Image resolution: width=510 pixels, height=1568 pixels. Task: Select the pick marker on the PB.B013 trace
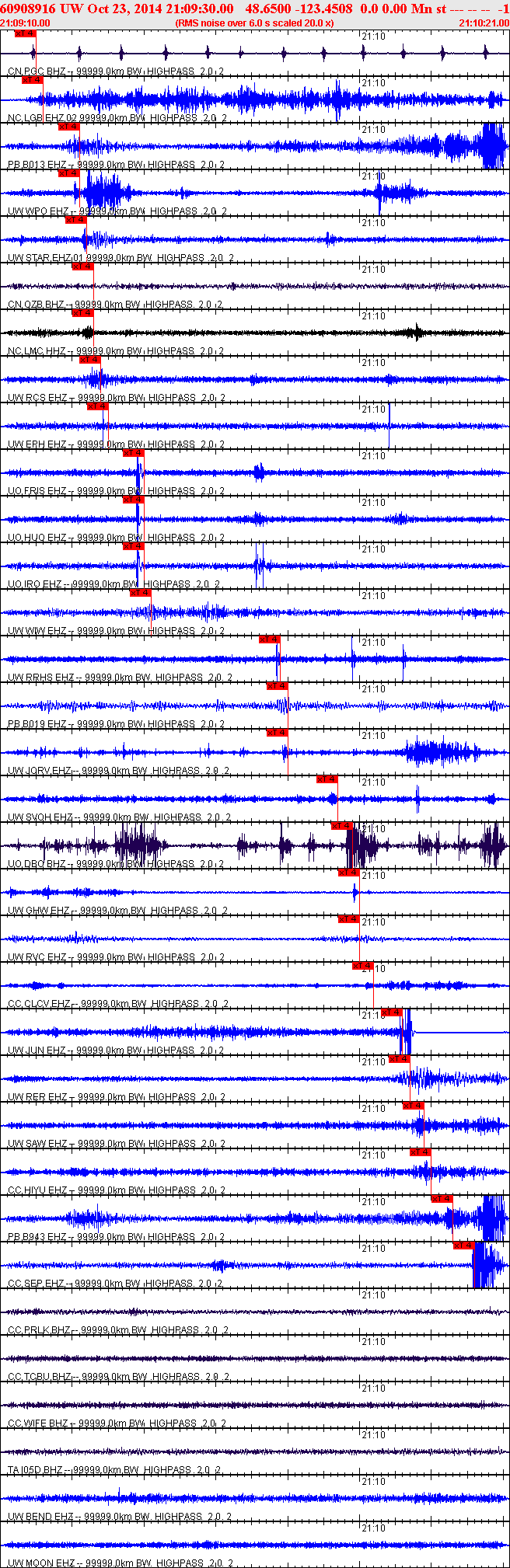point(68,127)
